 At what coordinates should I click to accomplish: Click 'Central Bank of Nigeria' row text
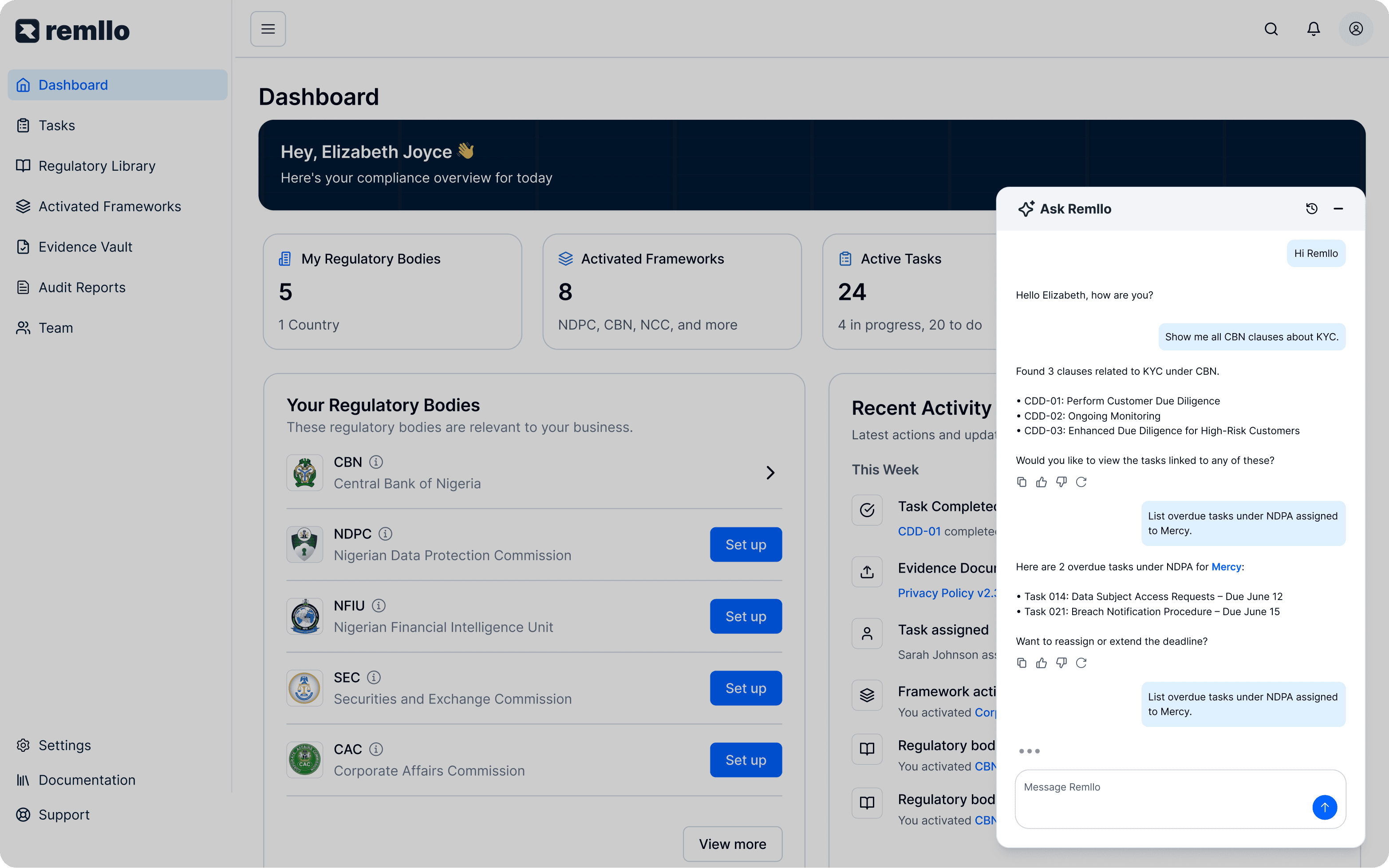(x=407, y=483)
